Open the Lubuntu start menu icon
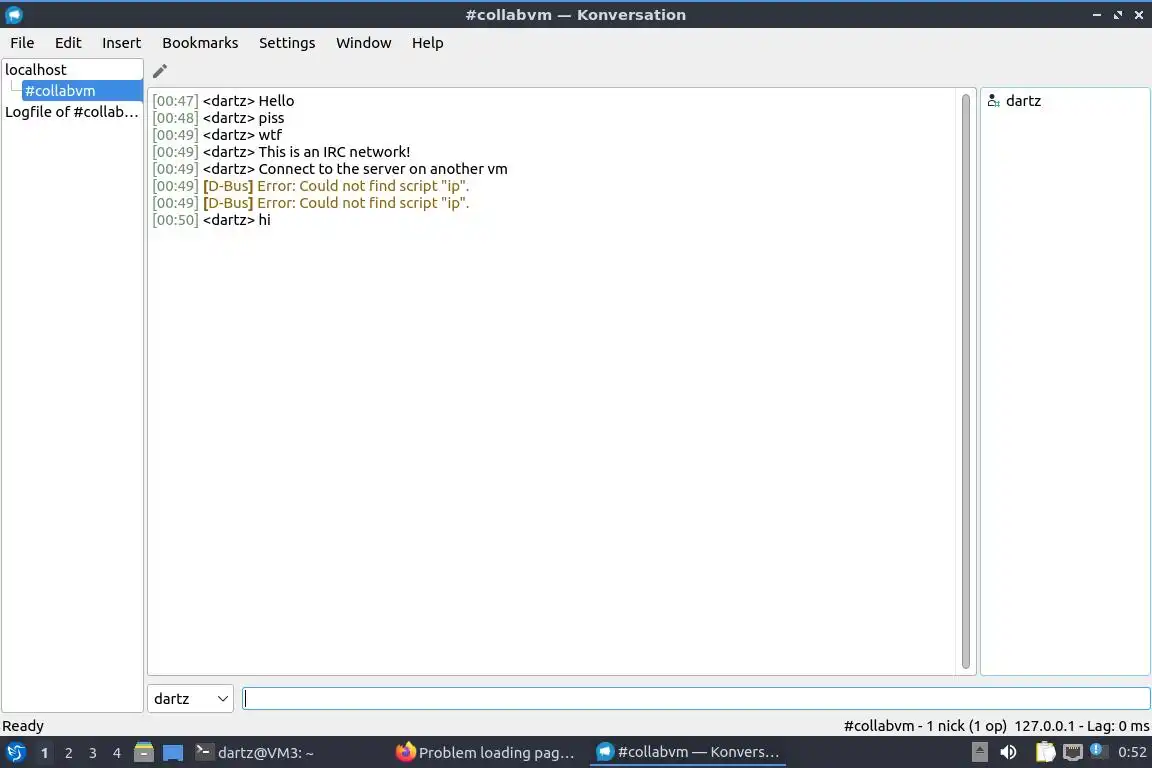The width and height of the screenshot is (1152, 768). click(x=15, y=753)
